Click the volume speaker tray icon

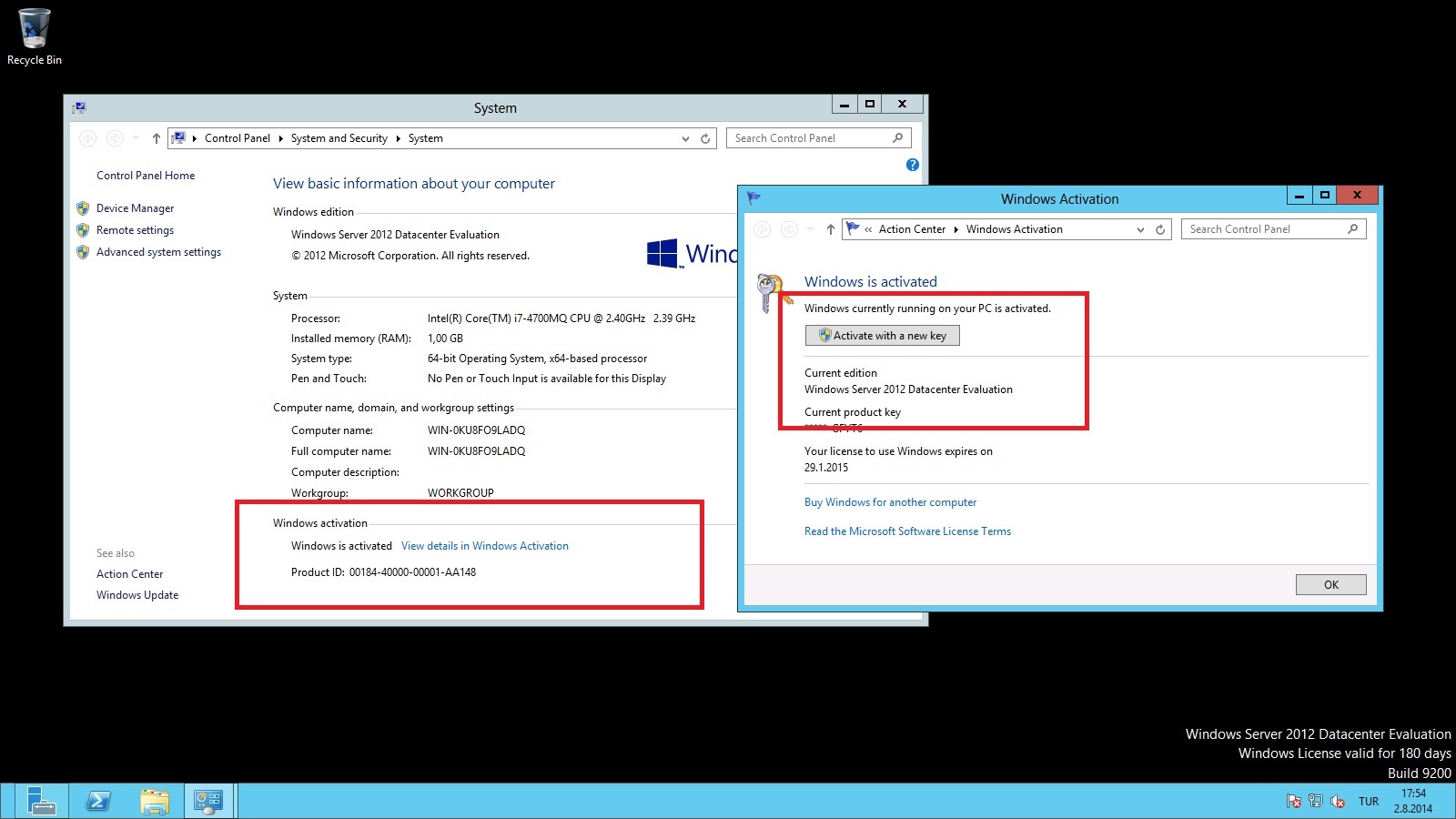tap(1338, 802)
